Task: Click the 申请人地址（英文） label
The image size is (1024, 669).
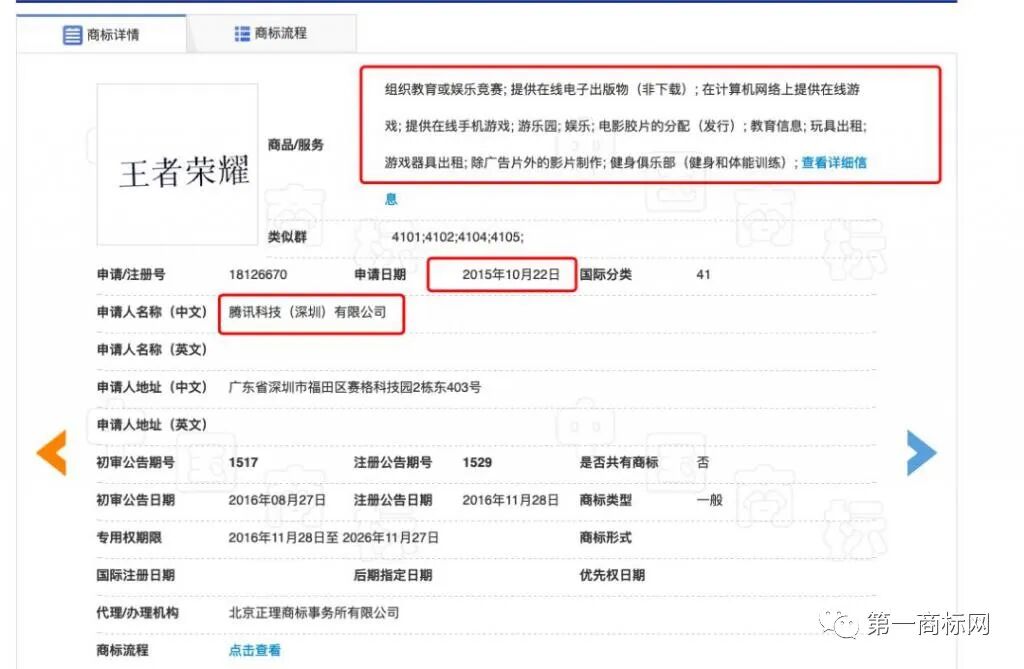Action: (152, 425)
